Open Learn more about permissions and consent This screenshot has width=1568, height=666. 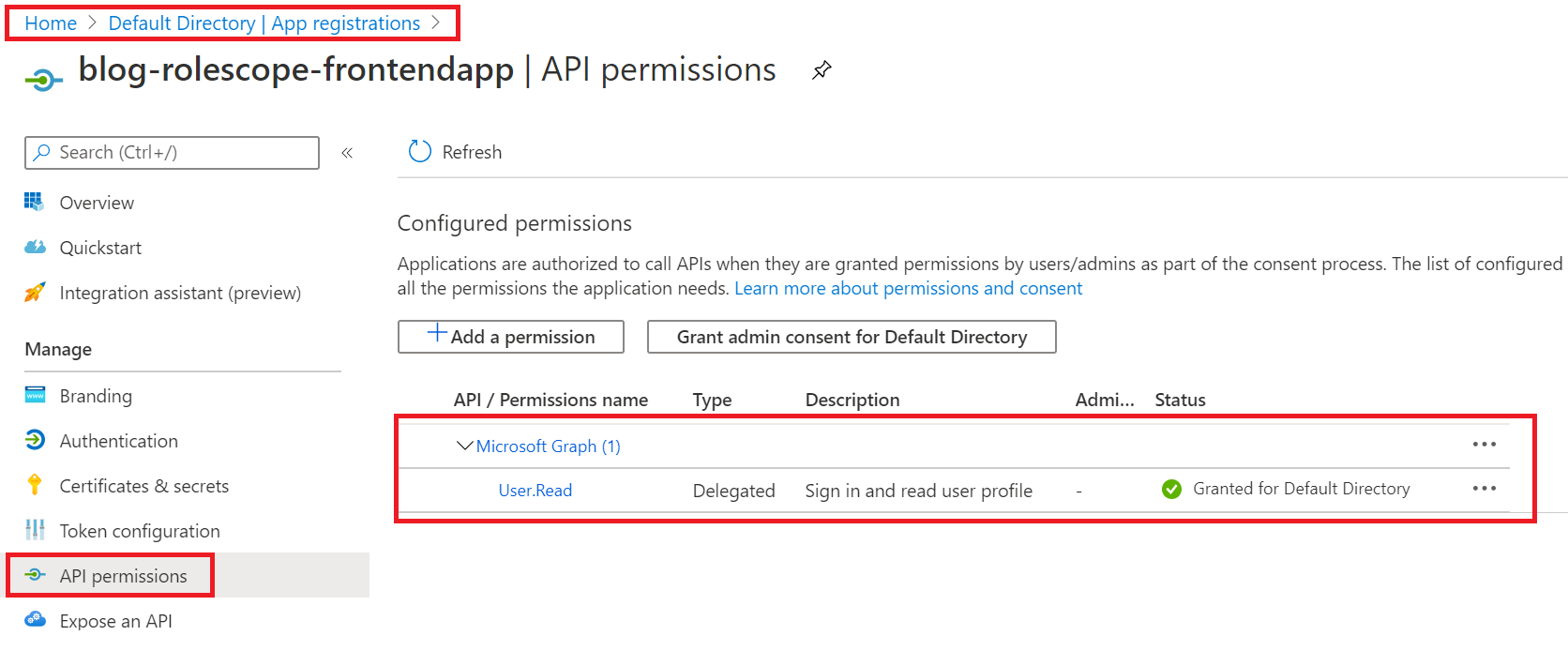coord(908,288)
